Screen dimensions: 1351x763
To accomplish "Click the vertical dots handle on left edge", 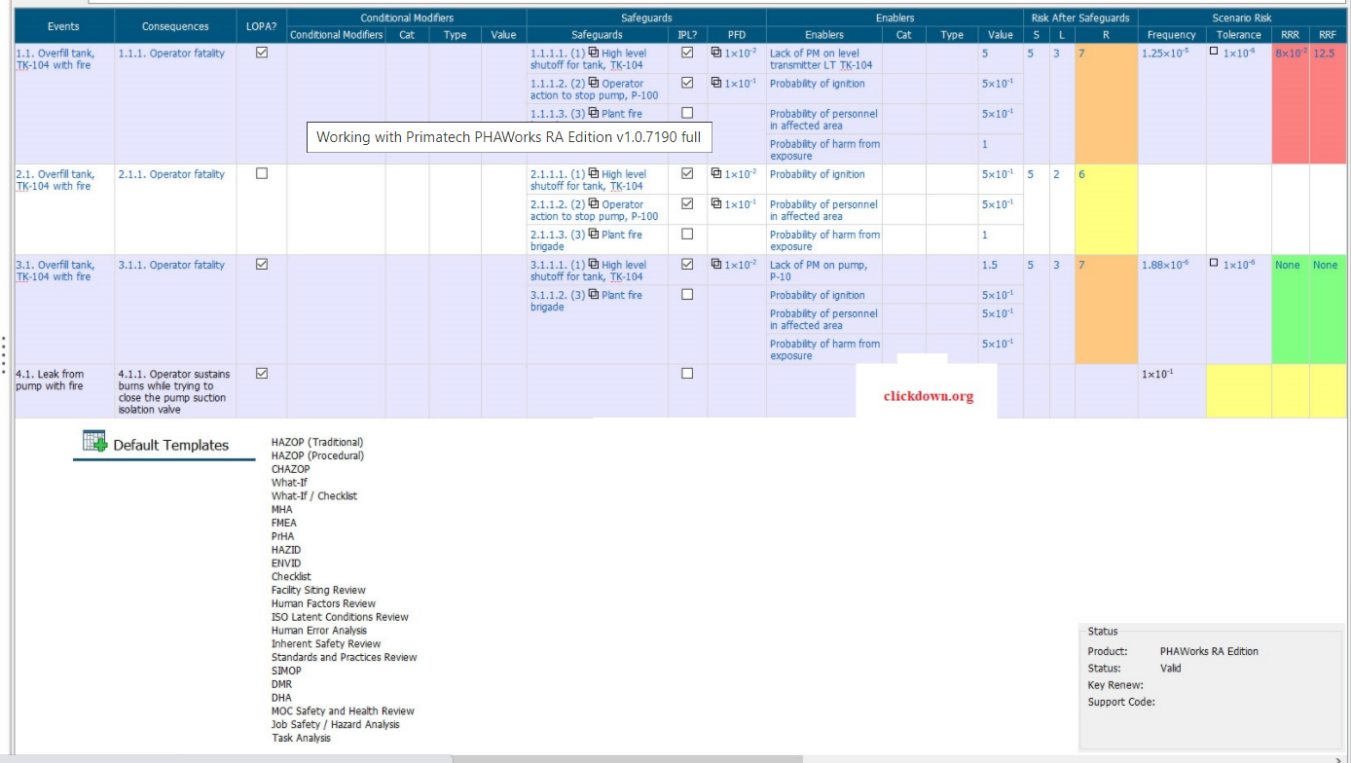I will coord(4,356).
